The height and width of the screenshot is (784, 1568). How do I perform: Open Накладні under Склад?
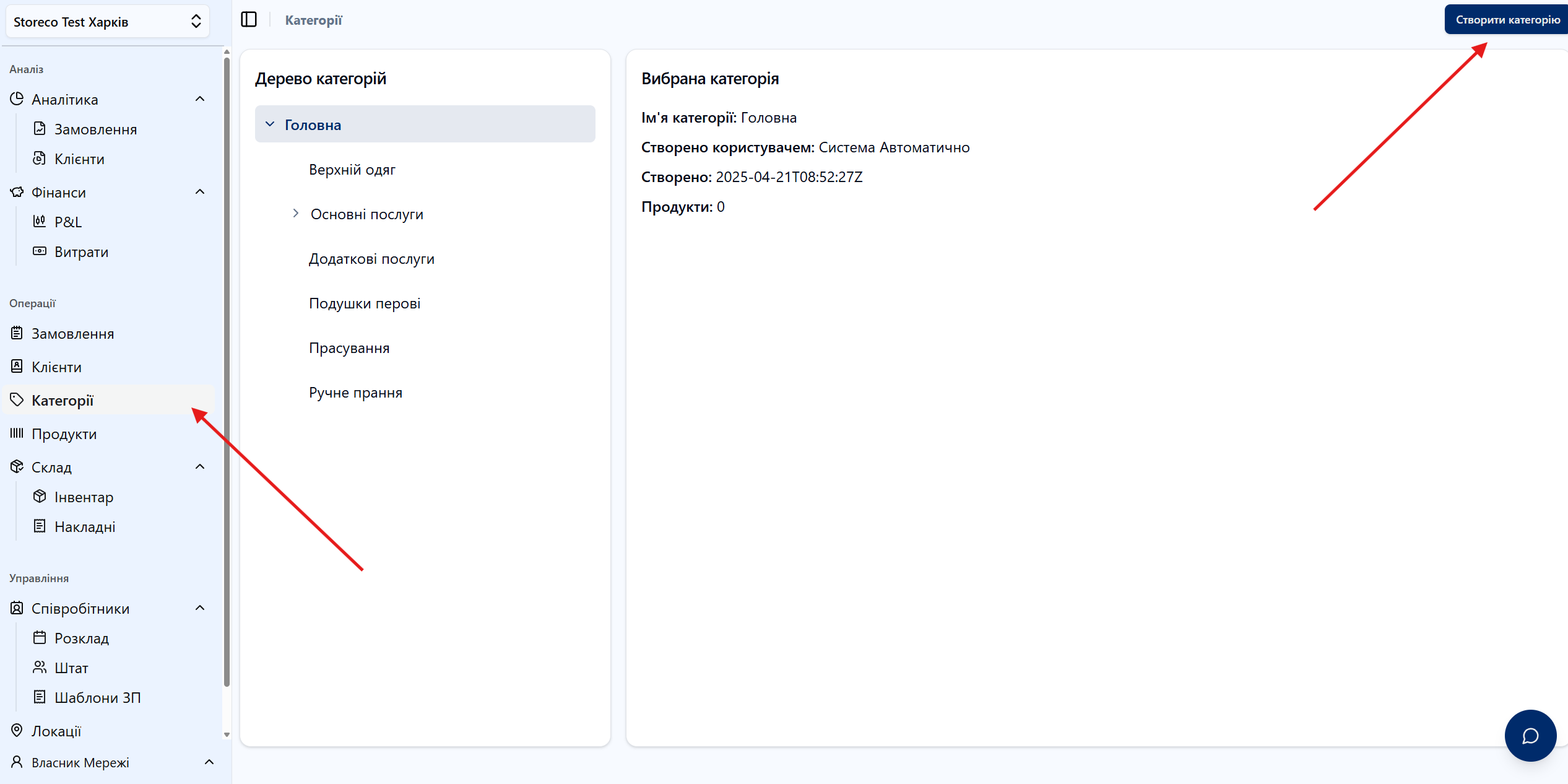pos(85,527)
